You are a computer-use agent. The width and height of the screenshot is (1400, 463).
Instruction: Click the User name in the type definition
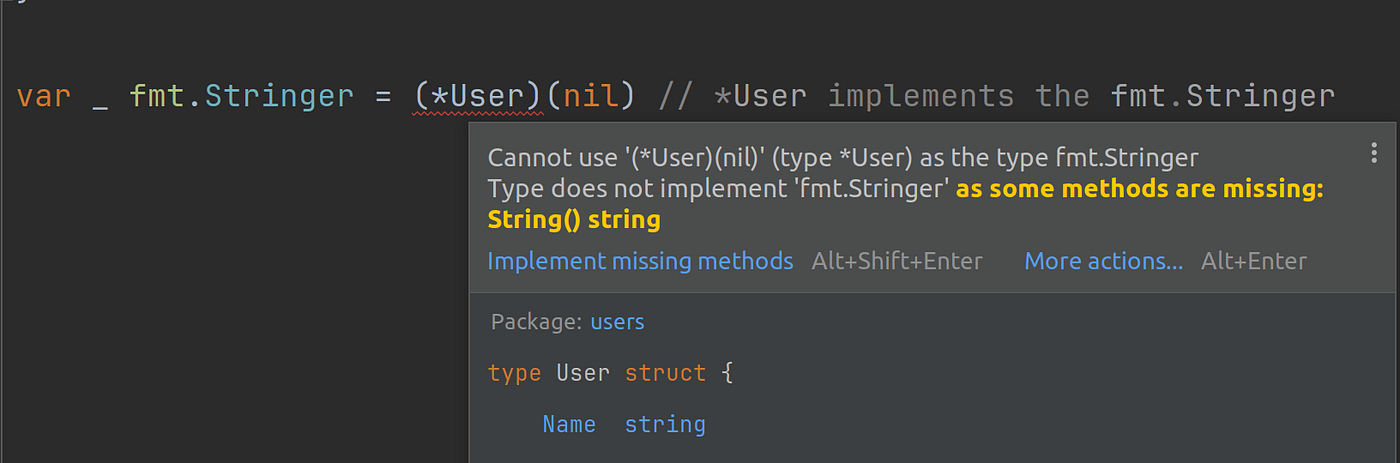pos(583,373)
